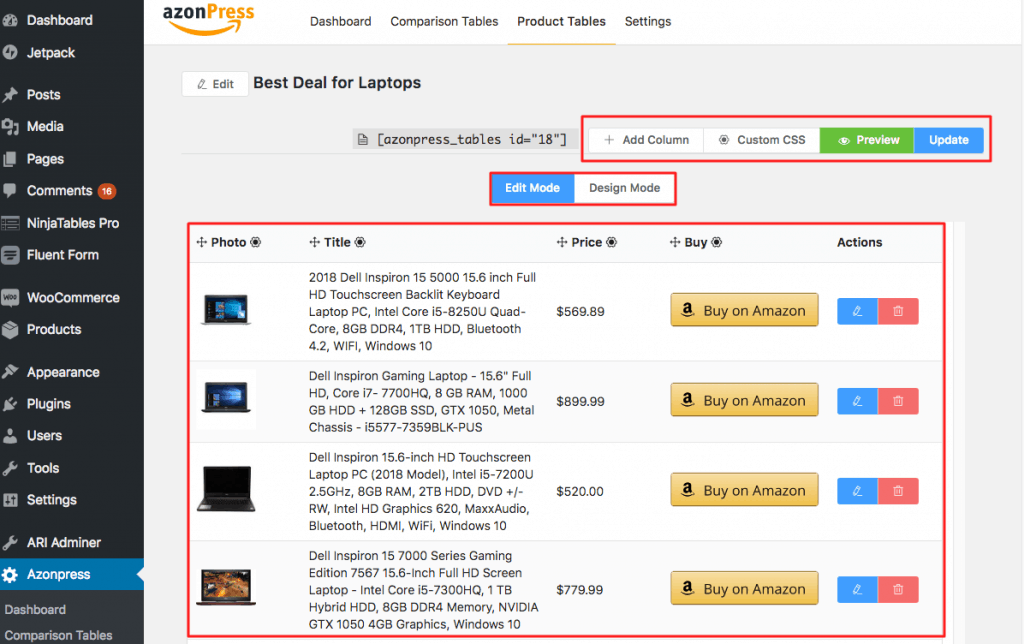Open settings icon next to the Price column

tap(611, 242)
